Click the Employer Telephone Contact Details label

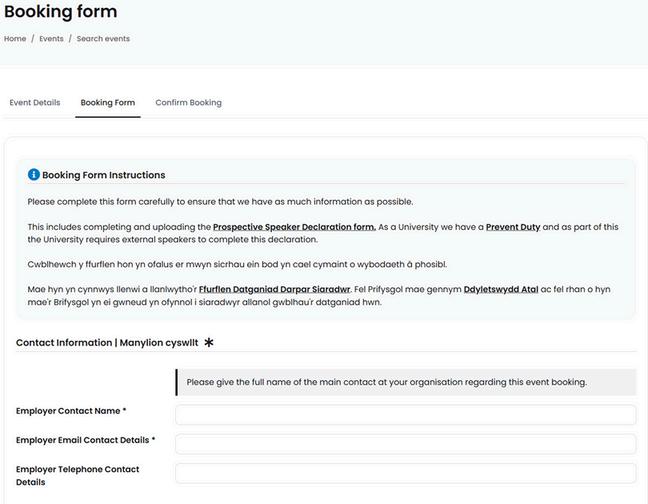pos(77,475)
